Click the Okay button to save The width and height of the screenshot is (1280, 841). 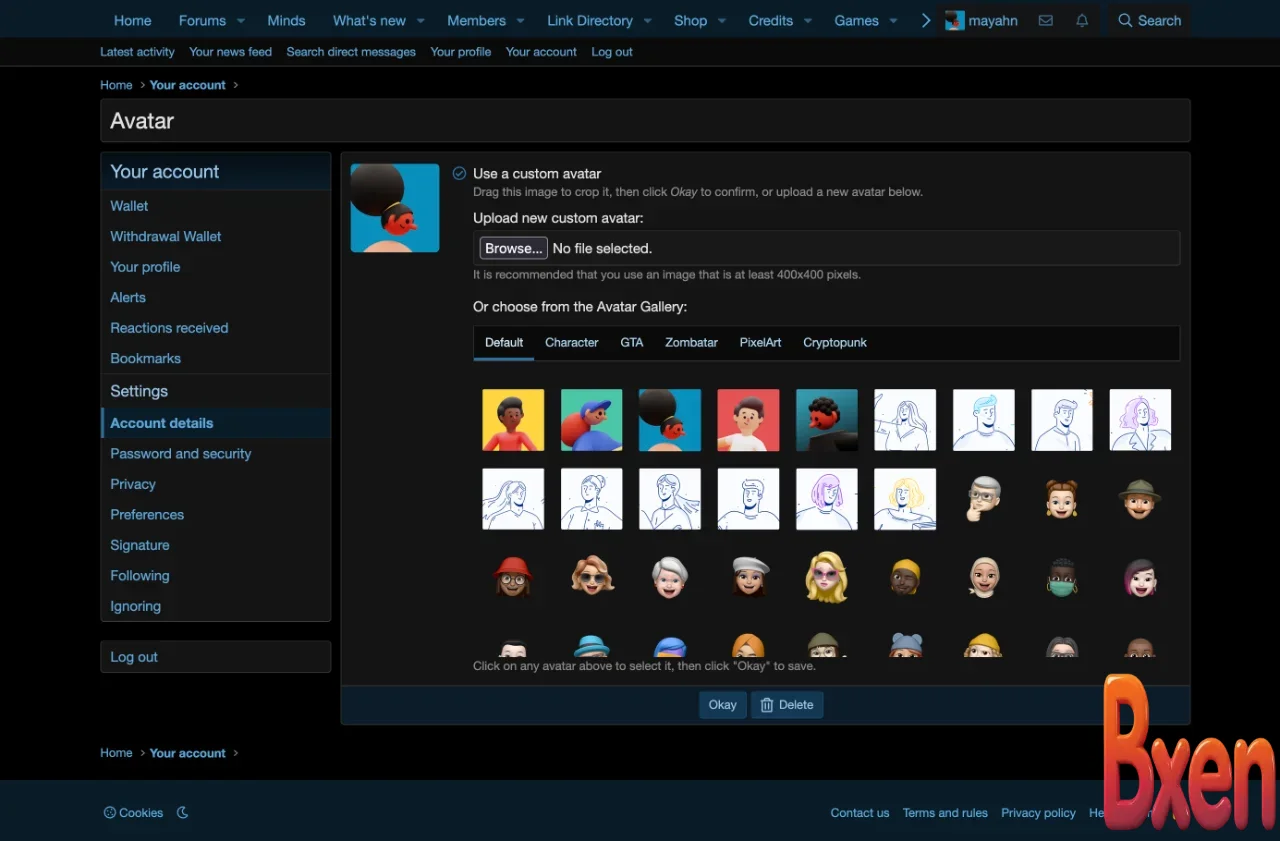point(722,704)
